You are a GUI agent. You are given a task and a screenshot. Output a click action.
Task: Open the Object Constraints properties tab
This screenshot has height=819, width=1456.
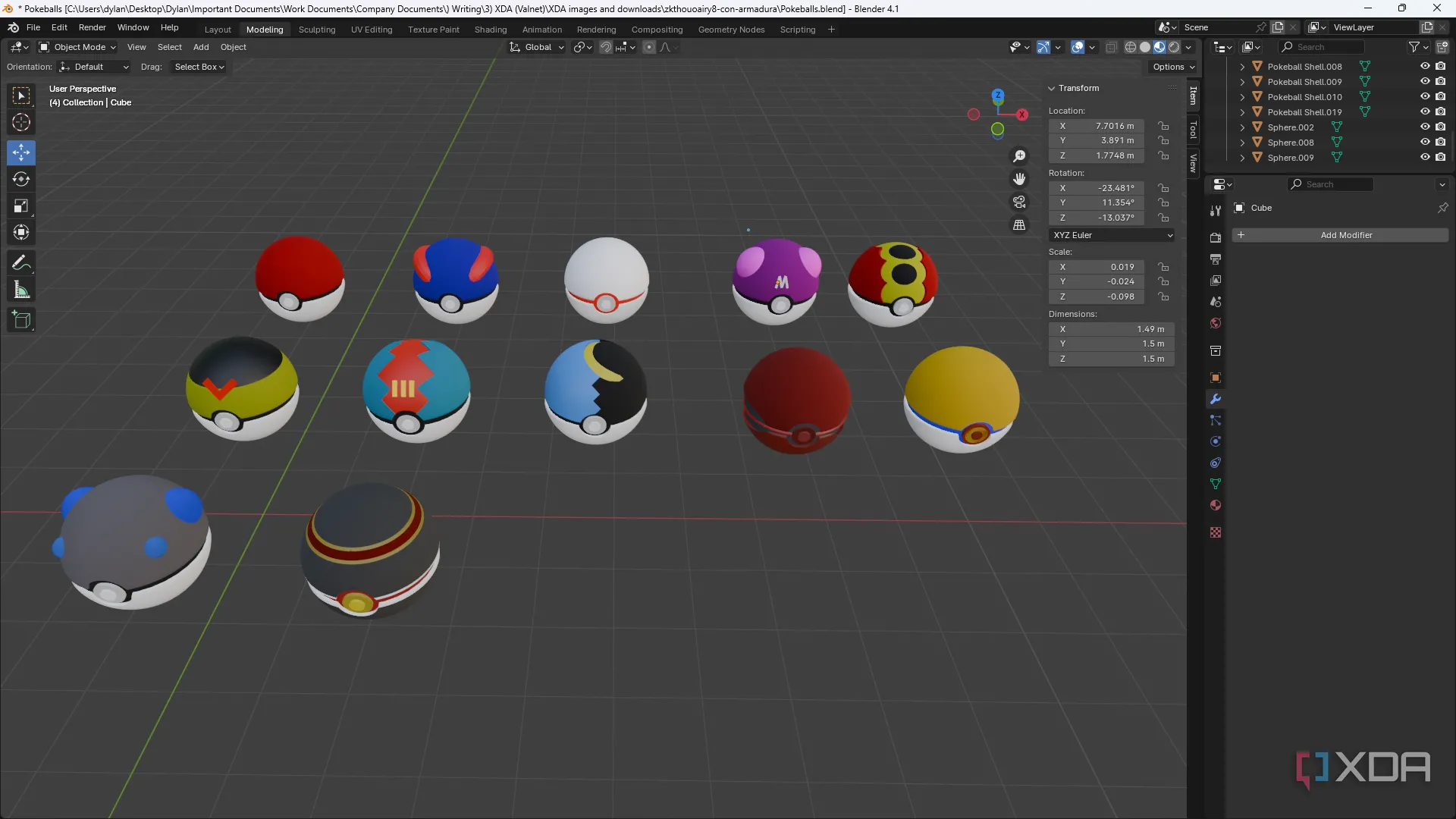click(x=1216, y=463)
